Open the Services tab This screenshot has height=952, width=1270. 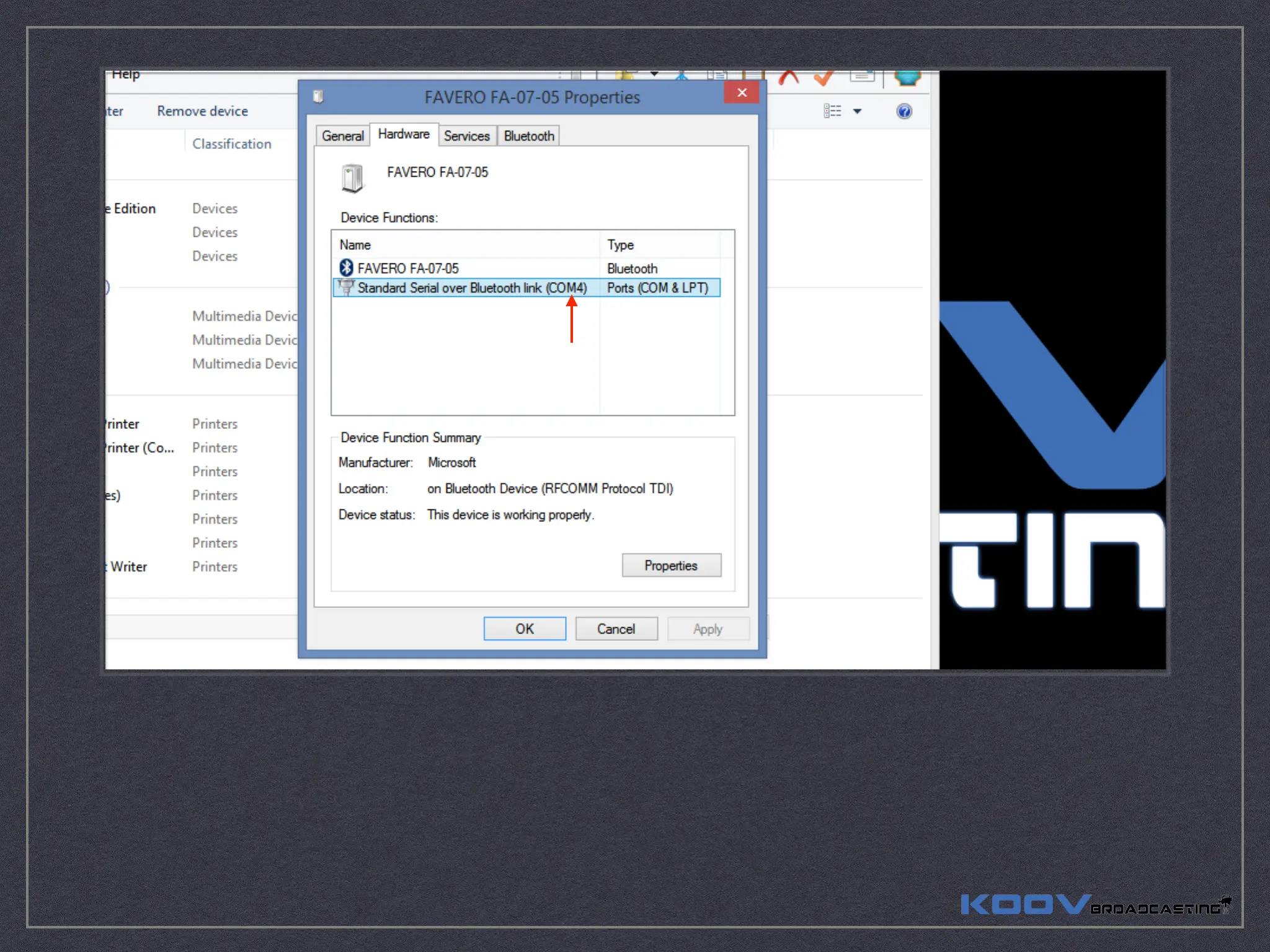click(466, 136)
